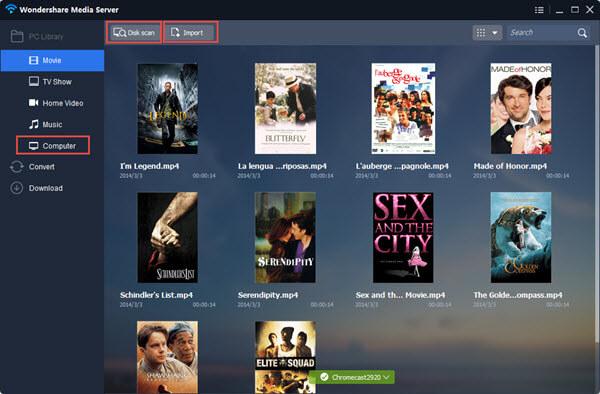Image resolution: width=600 pixels, height=394 pixels.
Task: Select the Movie tab in sidebar
Action: (52, 60)
